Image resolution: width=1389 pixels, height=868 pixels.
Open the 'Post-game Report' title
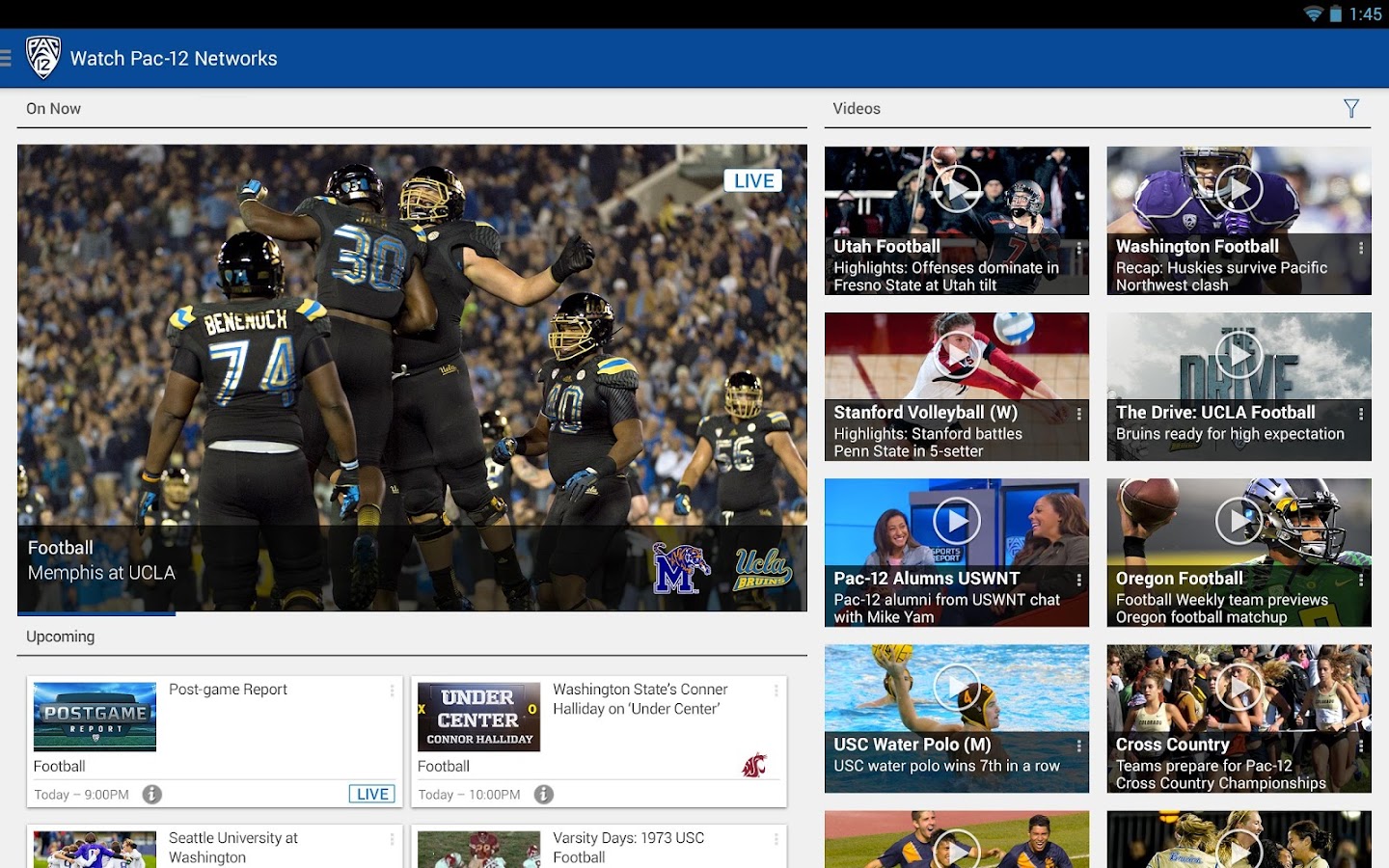pyautogui.click(x=228, y=690)
